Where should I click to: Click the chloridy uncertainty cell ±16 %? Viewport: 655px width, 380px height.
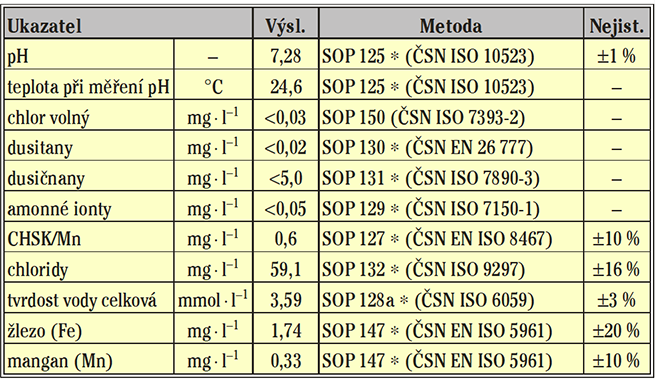[617, 268]
